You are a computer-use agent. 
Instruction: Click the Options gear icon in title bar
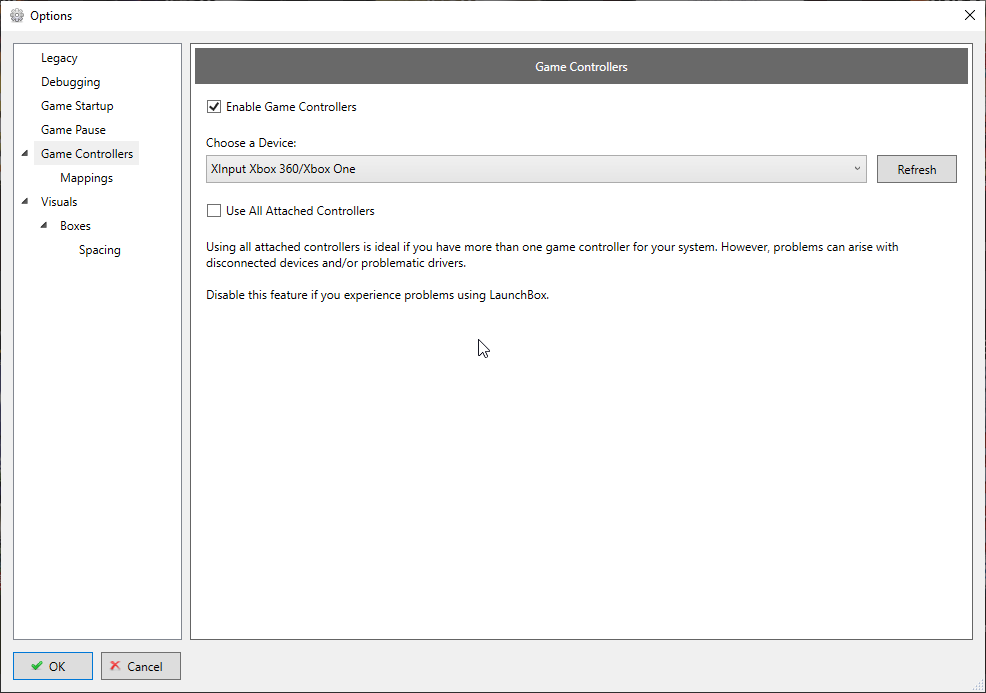coord(17,16)
